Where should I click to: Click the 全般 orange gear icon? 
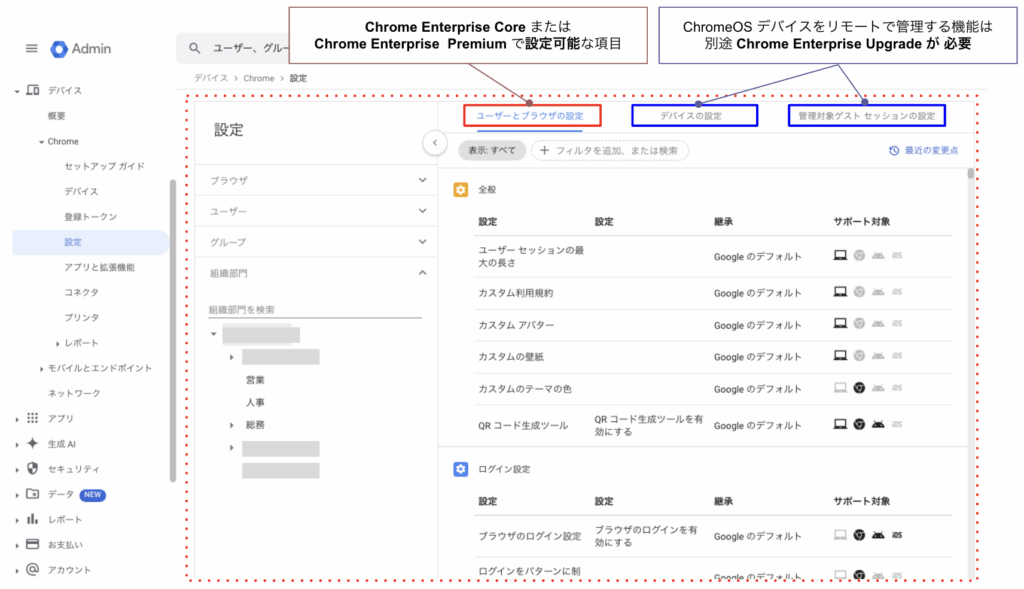(x=460, y=189)
